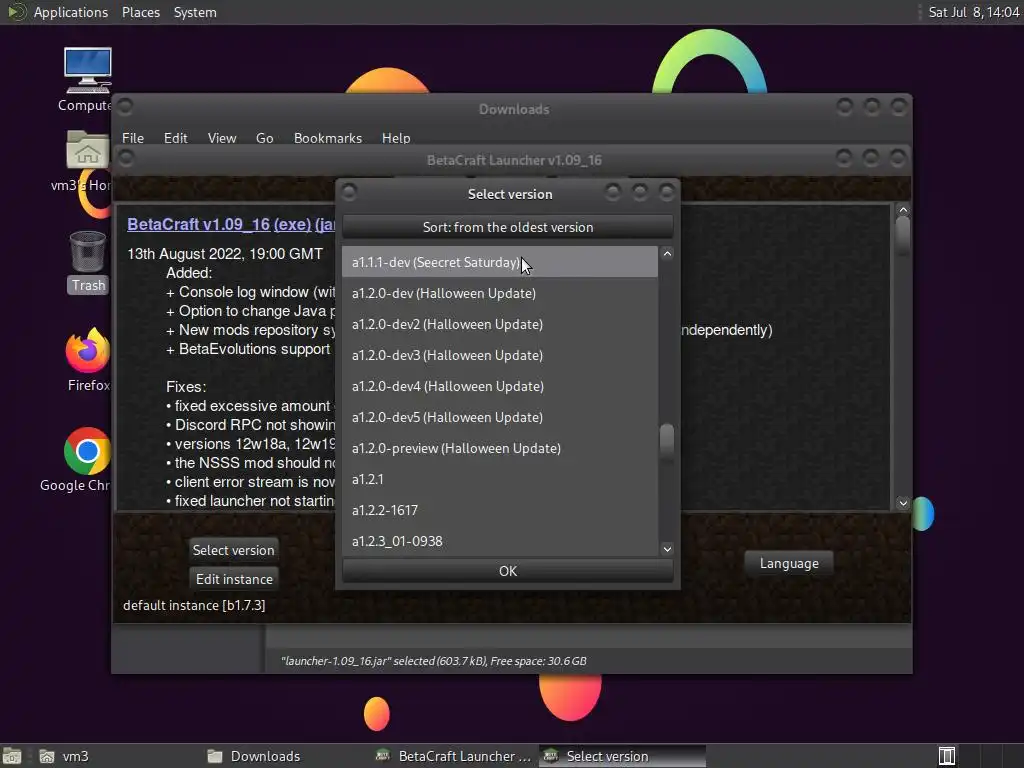
Task: Click launcher changelog scroll up arrow
Action: pyautogui.click(x=903, y=210)
